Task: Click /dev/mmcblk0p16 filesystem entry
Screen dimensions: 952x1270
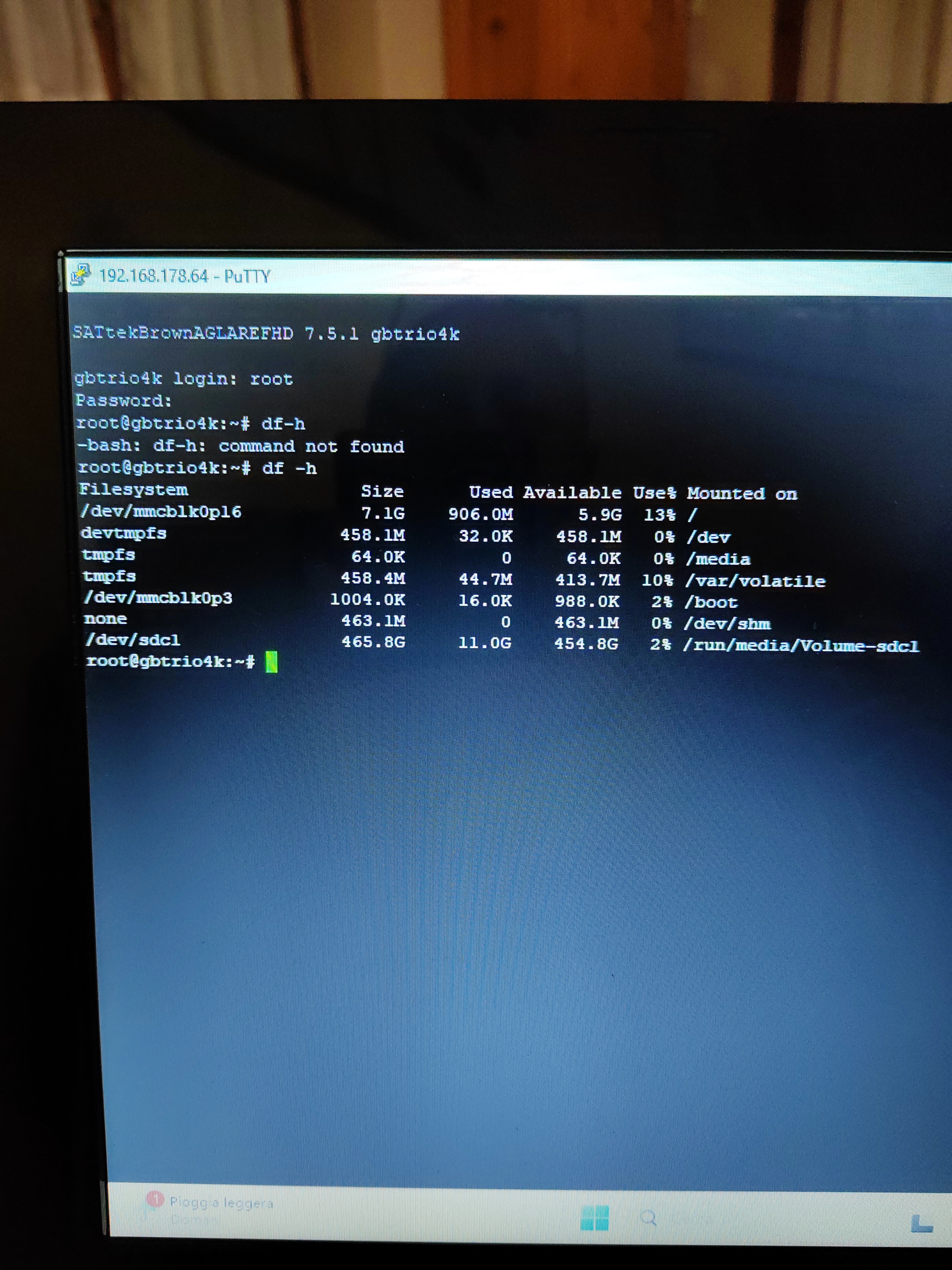Action: tap(161, 512)
